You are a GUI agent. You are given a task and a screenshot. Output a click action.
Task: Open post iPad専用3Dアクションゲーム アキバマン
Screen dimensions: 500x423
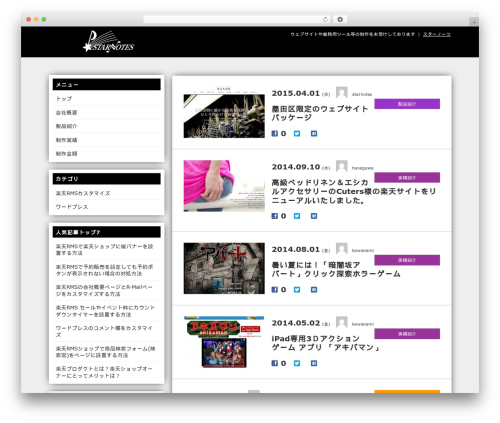click(326, 343)
